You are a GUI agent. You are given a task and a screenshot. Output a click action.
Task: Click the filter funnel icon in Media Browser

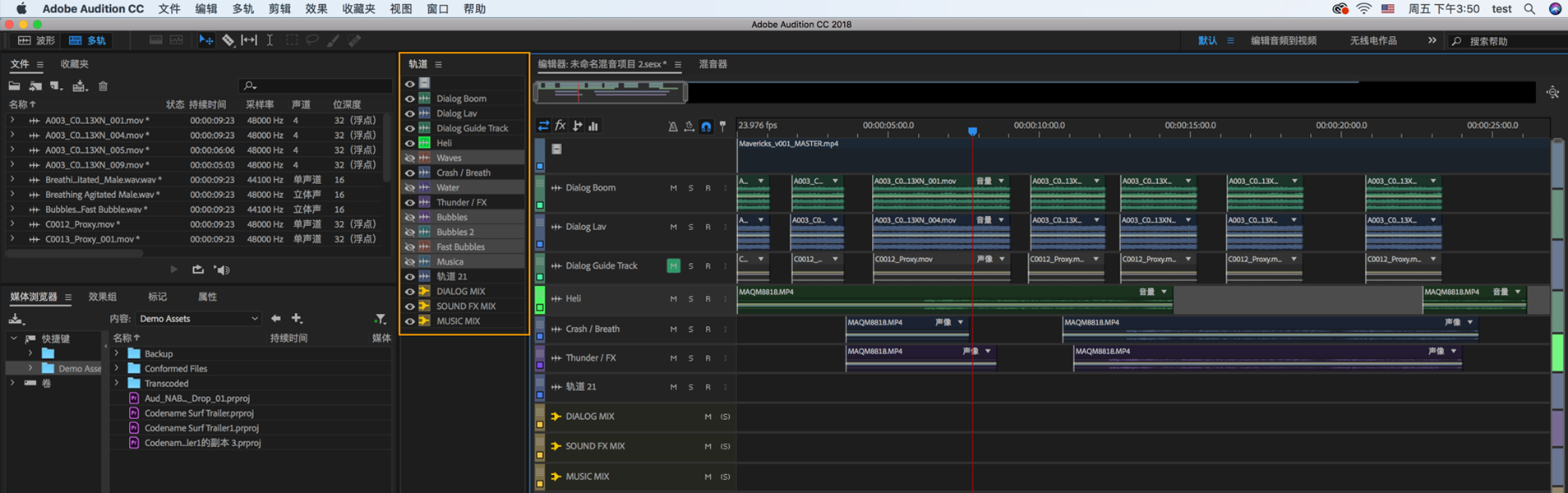[x=380, y=319]
